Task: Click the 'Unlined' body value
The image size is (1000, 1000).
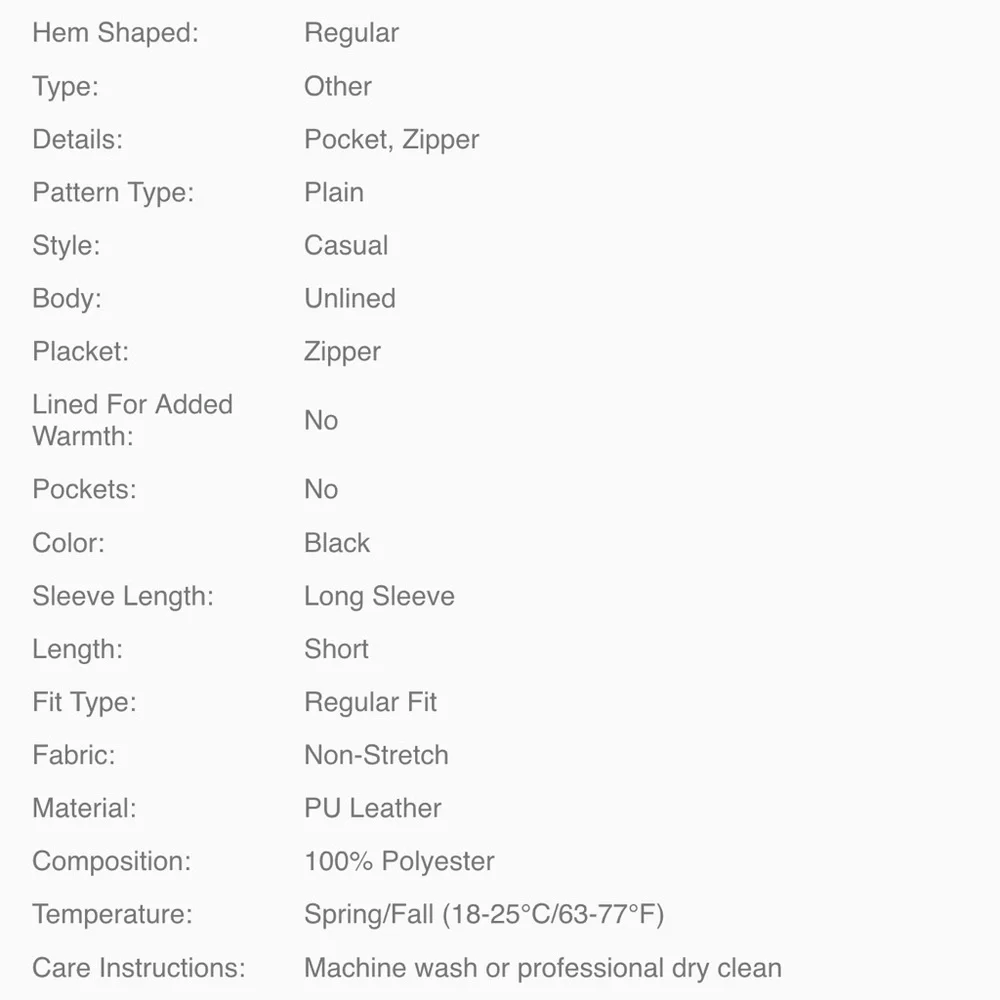Action: pos(349,299)
